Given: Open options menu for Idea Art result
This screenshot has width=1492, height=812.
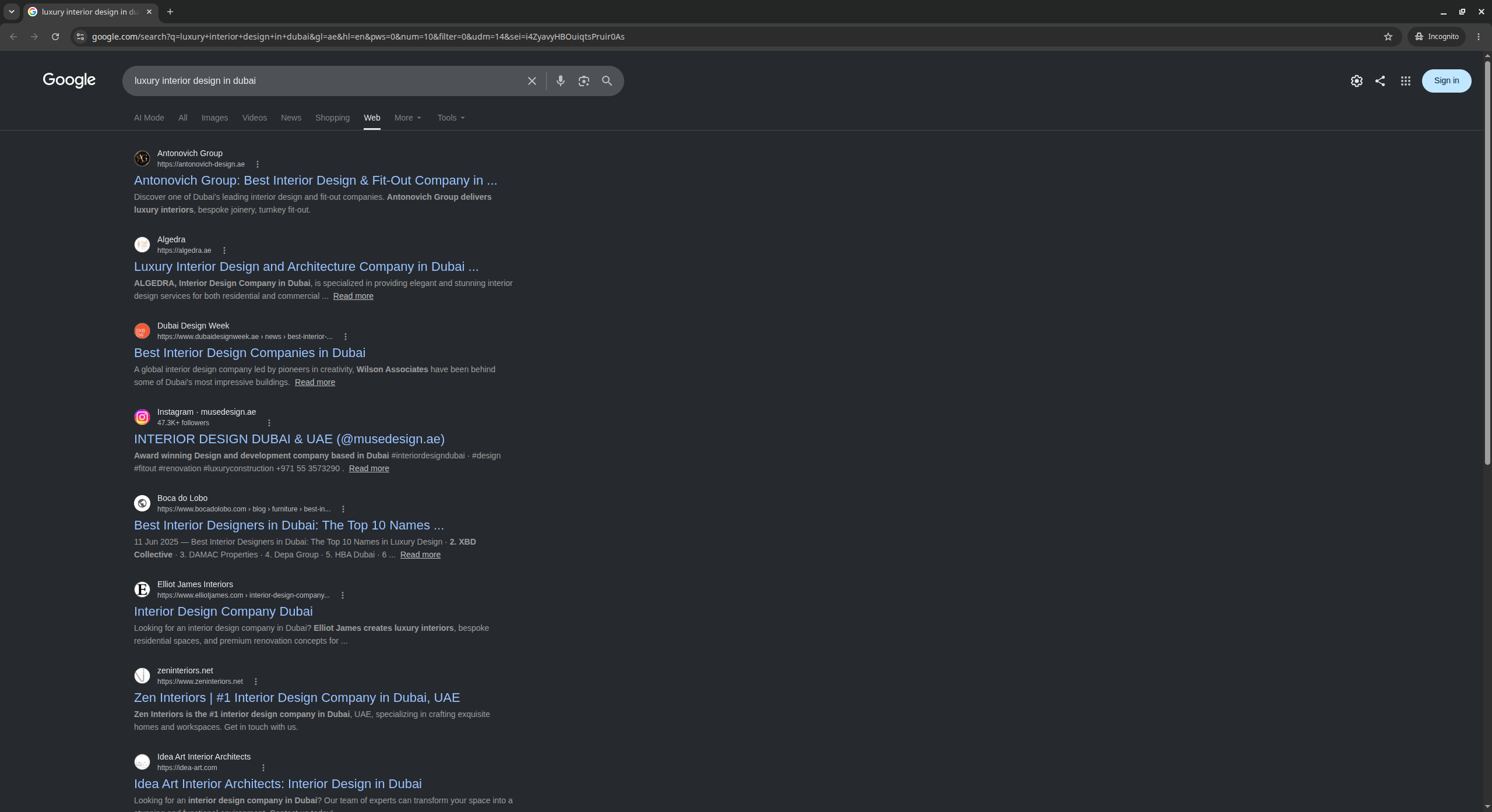Looking at the screenshot, I should point(263,768).
